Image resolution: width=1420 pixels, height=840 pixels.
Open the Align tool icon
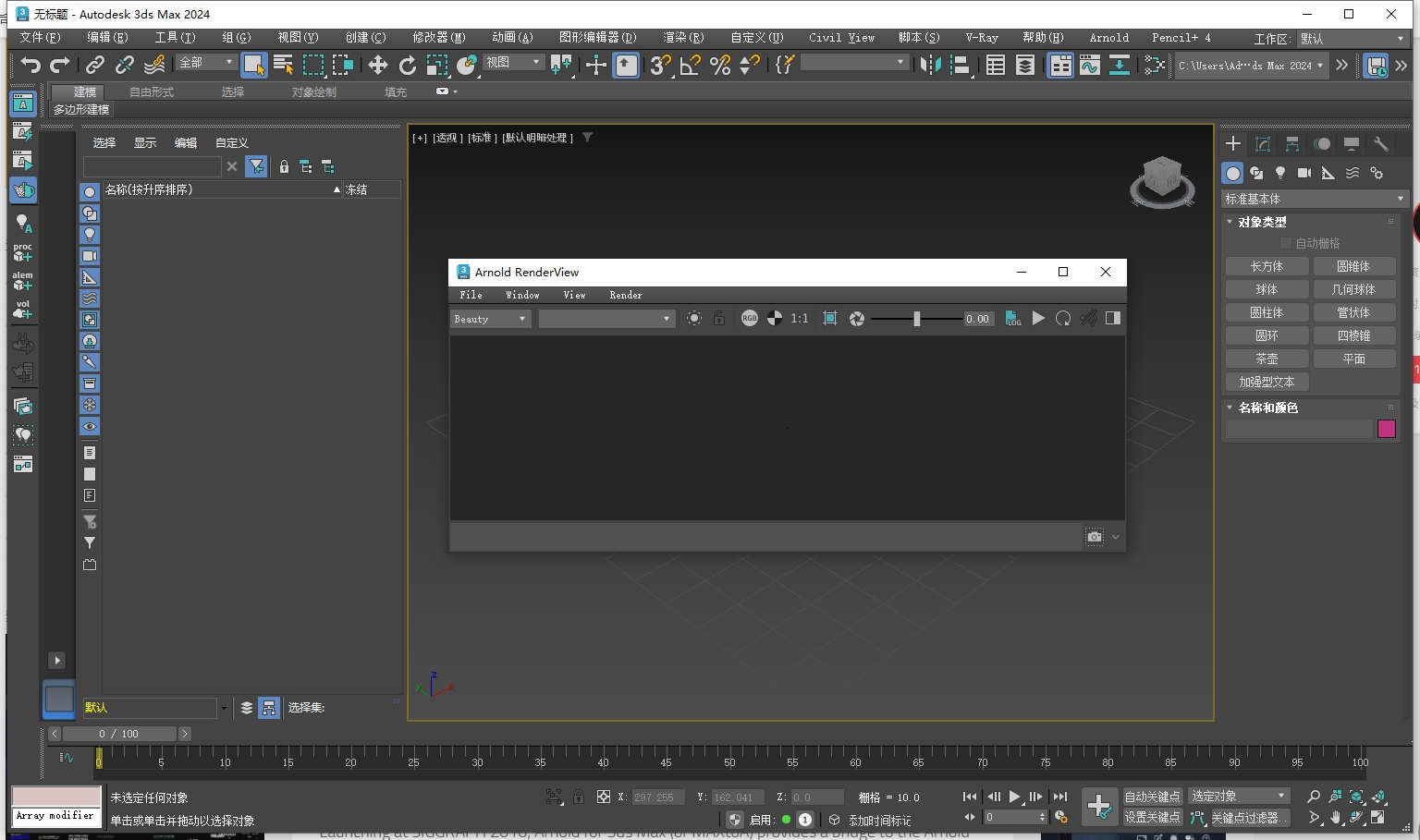coord(961,65)
